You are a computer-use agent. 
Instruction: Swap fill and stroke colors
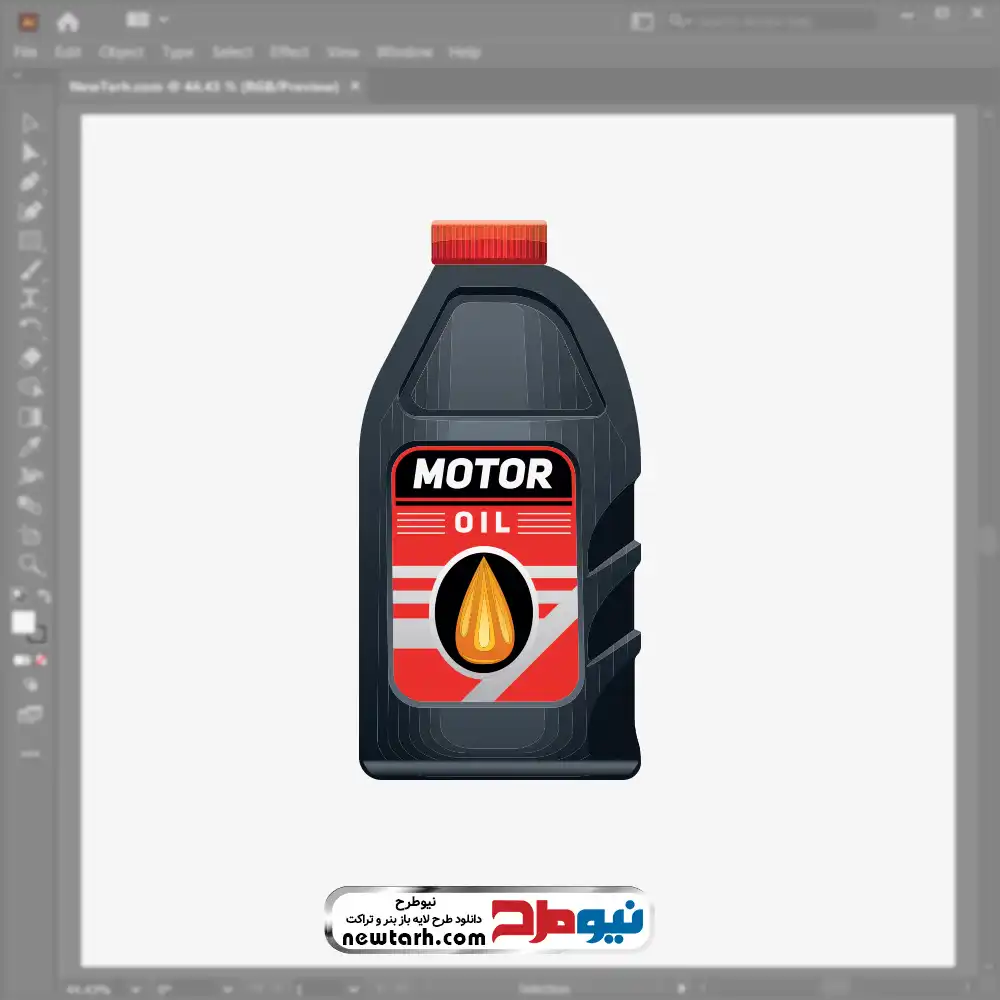click(43, 597)
